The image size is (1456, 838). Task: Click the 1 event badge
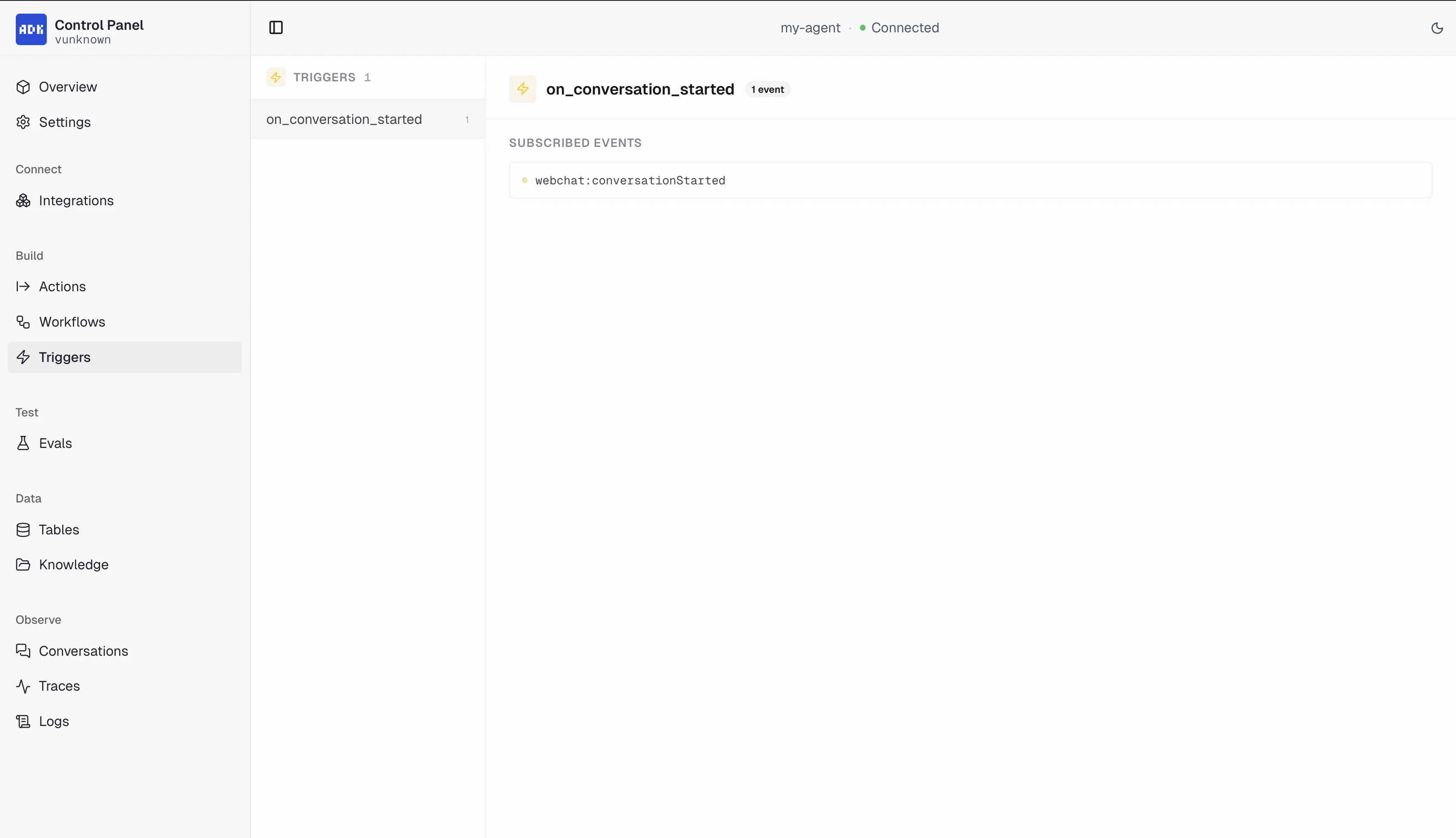click(768, 89)
